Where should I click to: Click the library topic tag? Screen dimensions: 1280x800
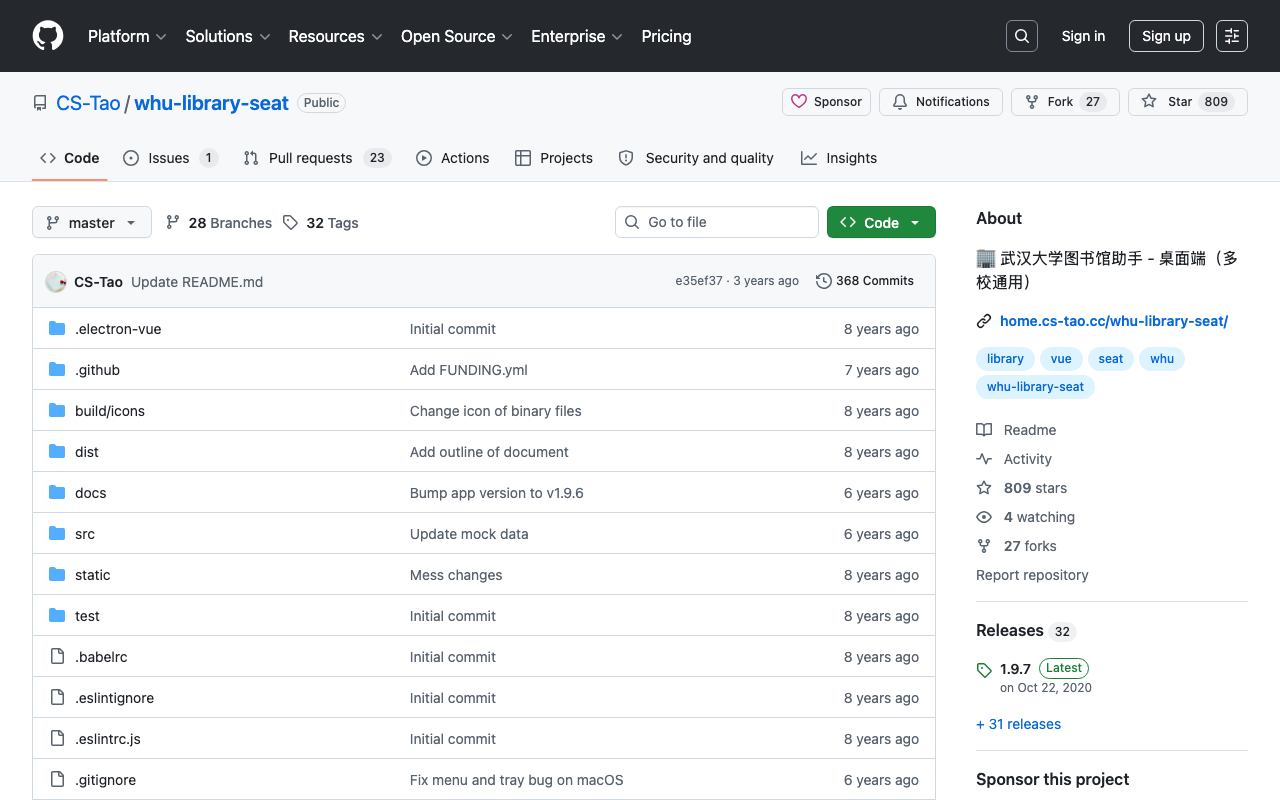[1005, 359]
